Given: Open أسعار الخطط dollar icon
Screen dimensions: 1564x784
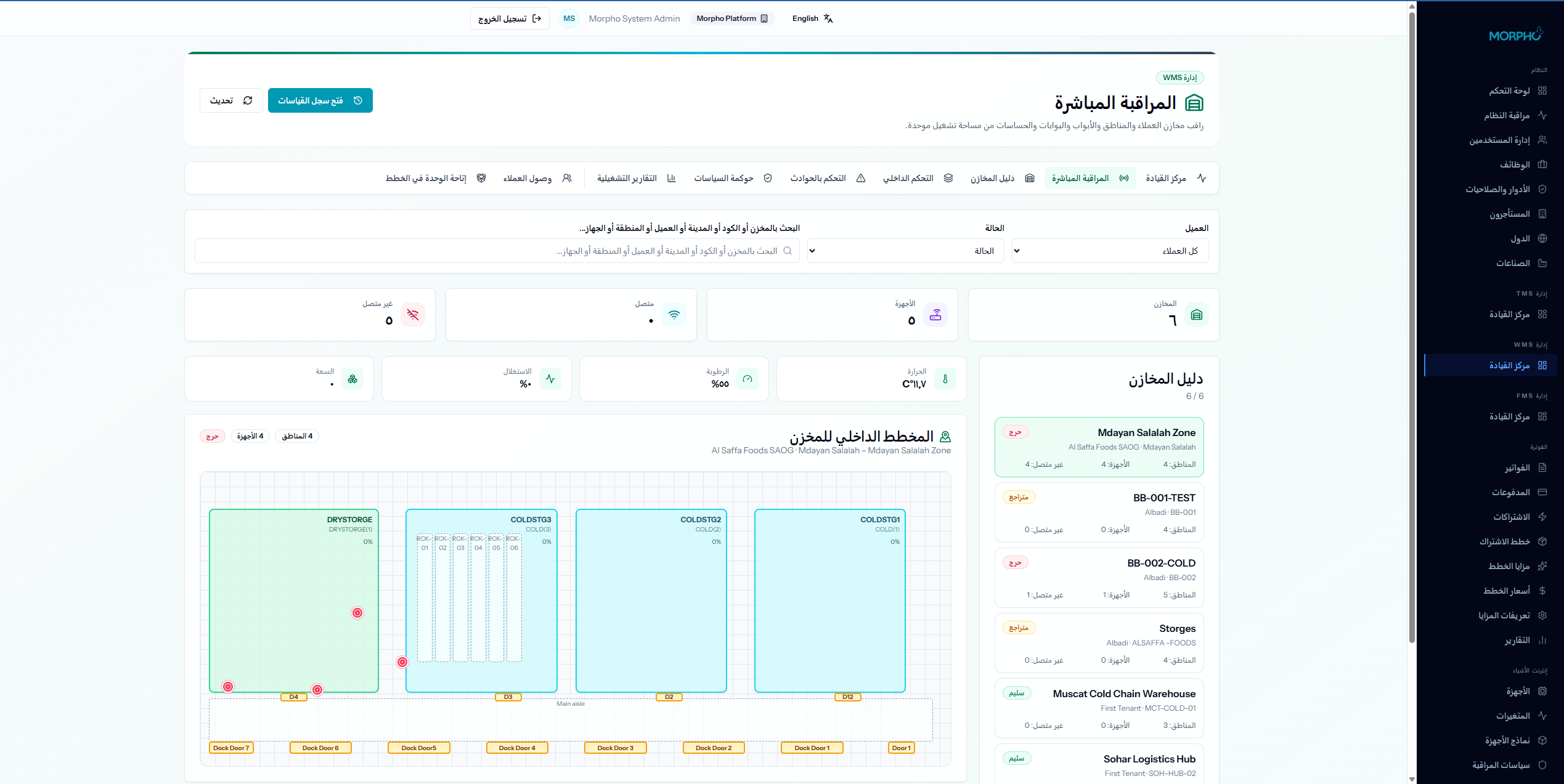Looking at the screenshot, I should (1542, 591).
